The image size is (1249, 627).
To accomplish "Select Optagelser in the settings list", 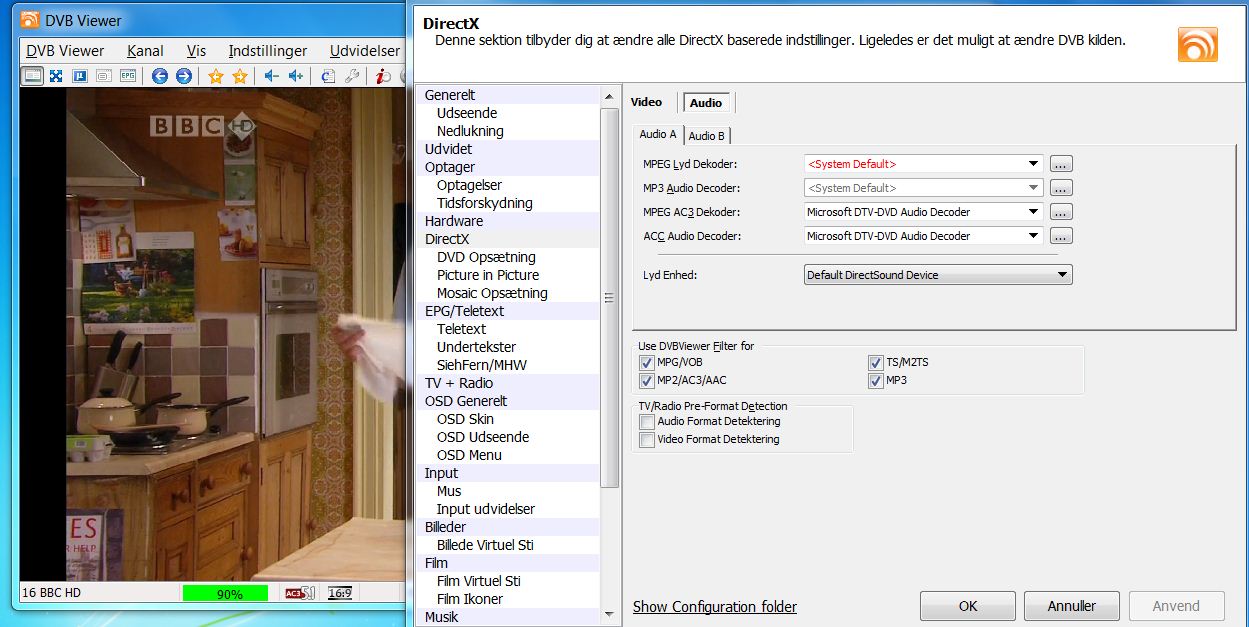I will (x=470, y=185).
